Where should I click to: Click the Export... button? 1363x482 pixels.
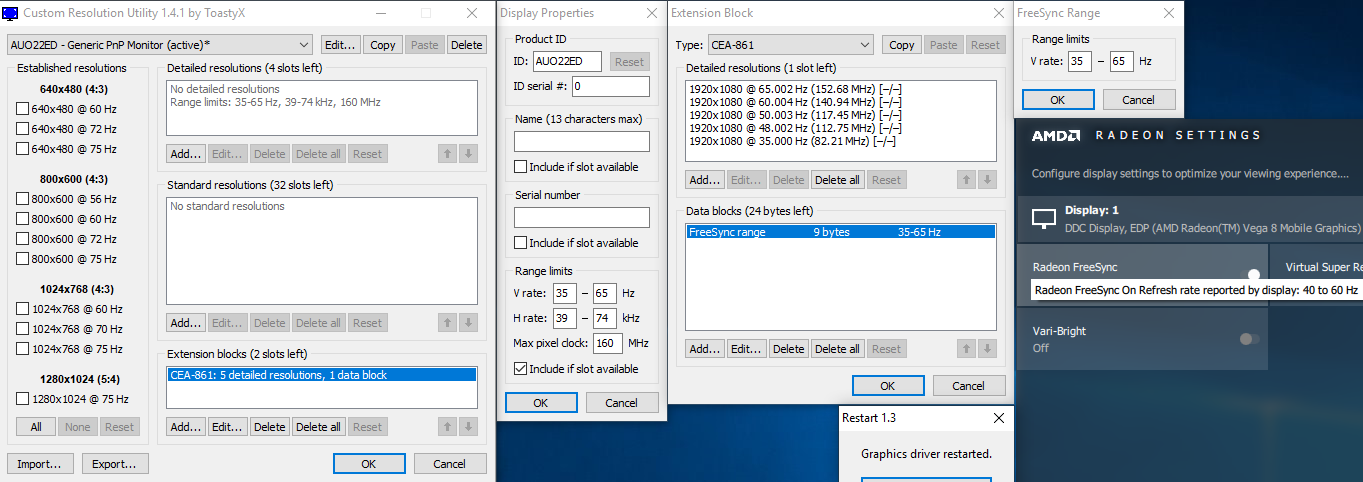pyautogui.click(x=115, y=464)
